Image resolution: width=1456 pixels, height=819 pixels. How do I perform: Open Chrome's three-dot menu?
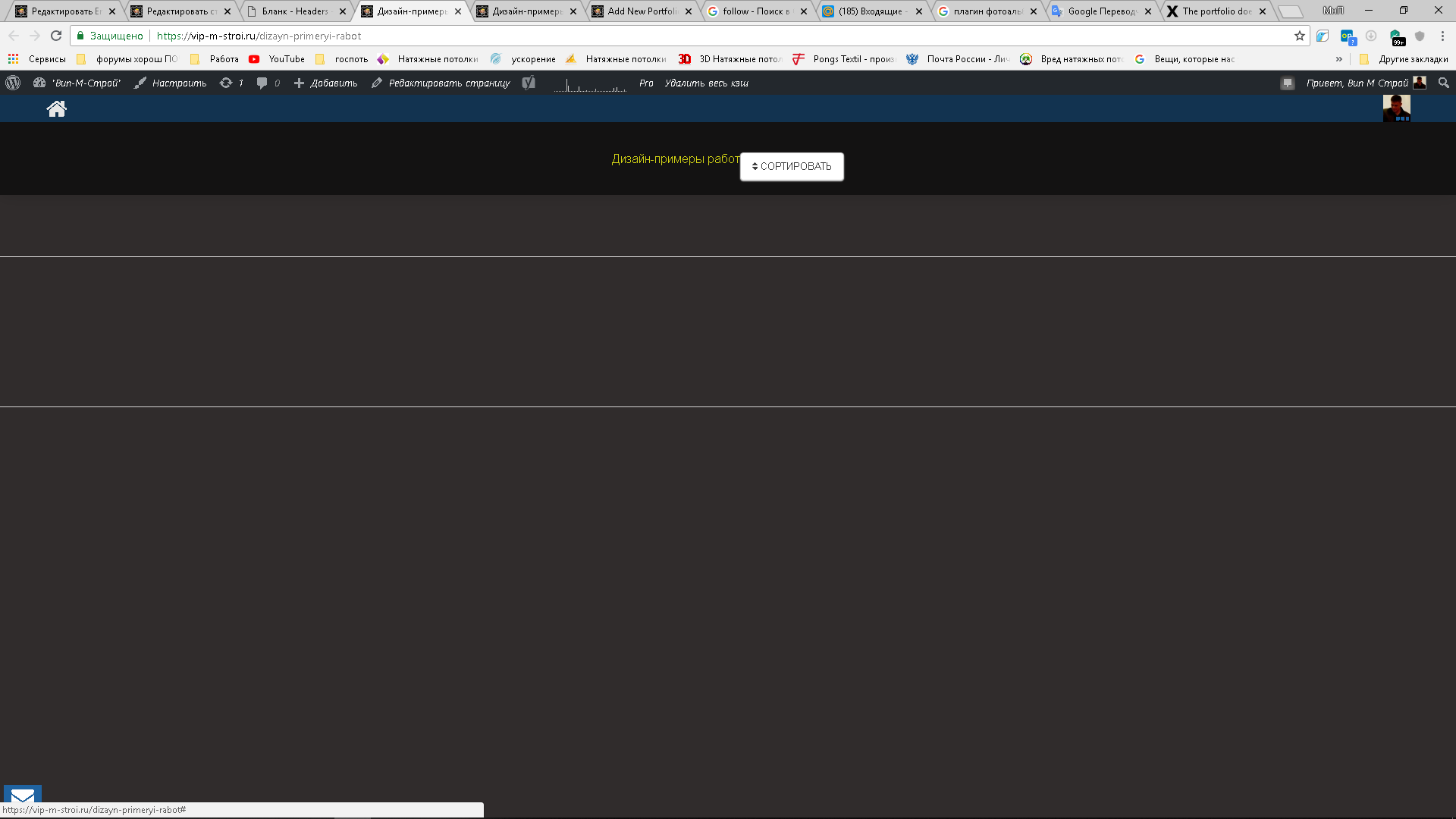(x=1442, y=36)
